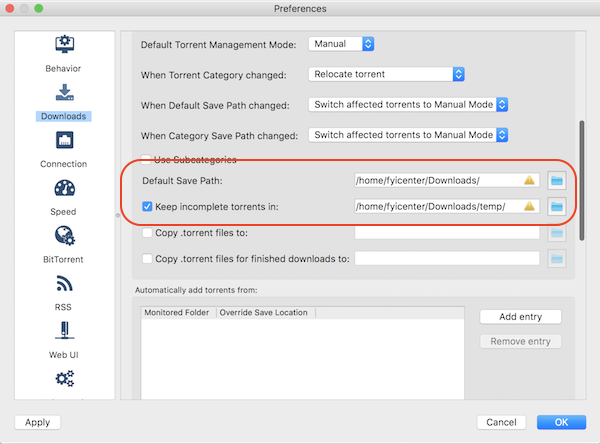
Task: Browse folder for Copy .torrent files to
Action: pyautogui.click(x=556, y=233)
